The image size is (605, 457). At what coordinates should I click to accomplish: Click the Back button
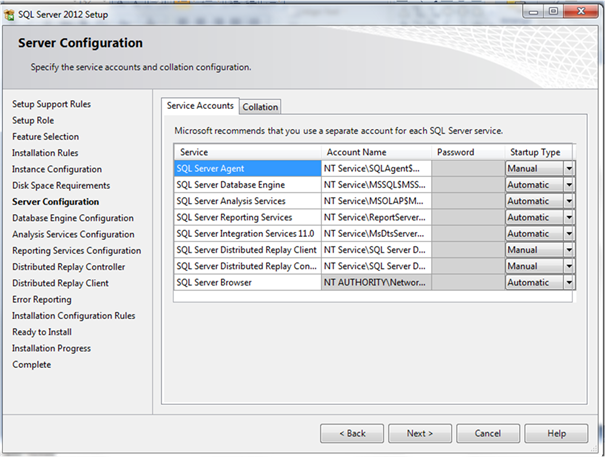coord(352,433)
